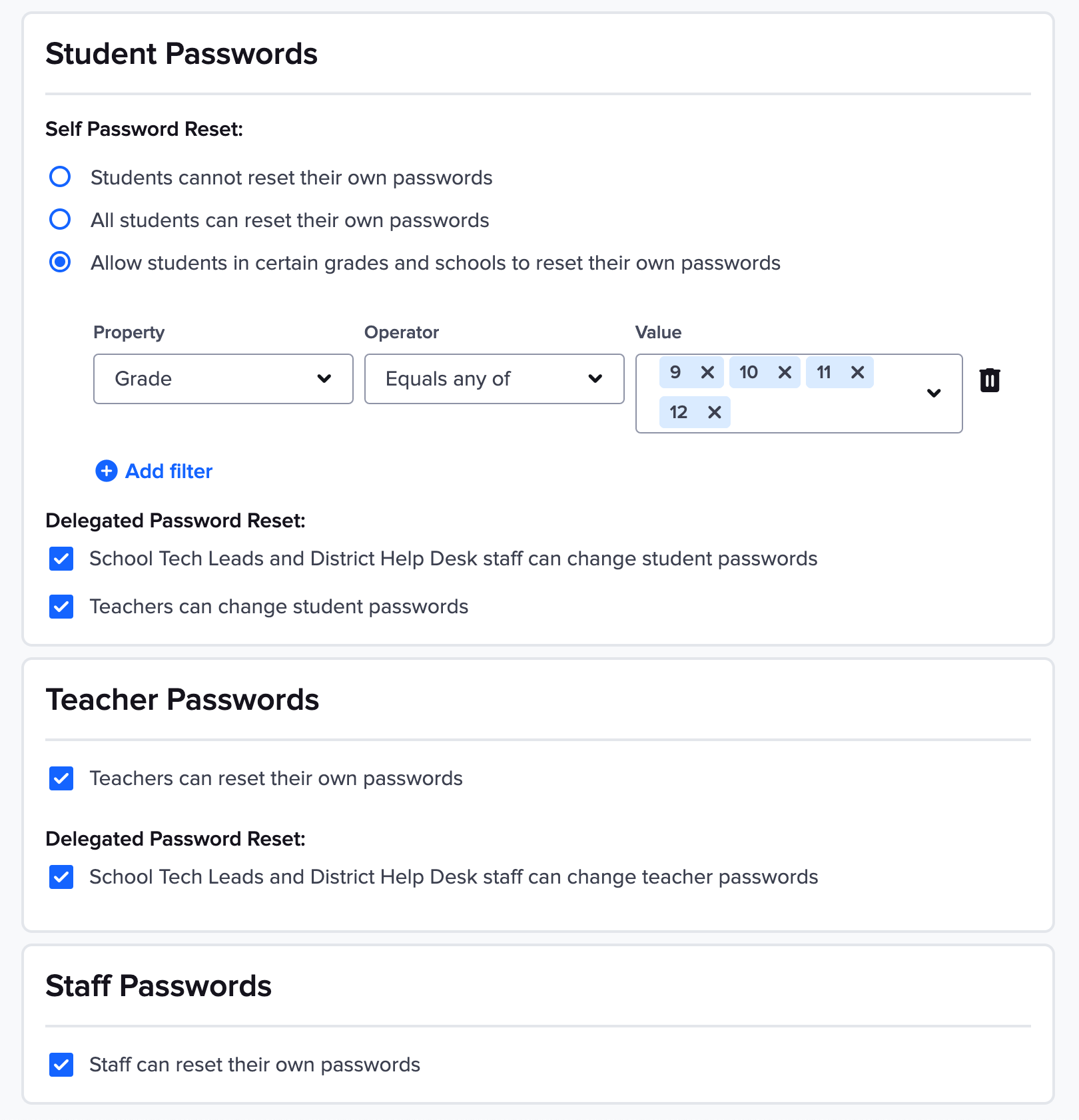Dismiss the grade 12 chip

[x=714, y=412]
